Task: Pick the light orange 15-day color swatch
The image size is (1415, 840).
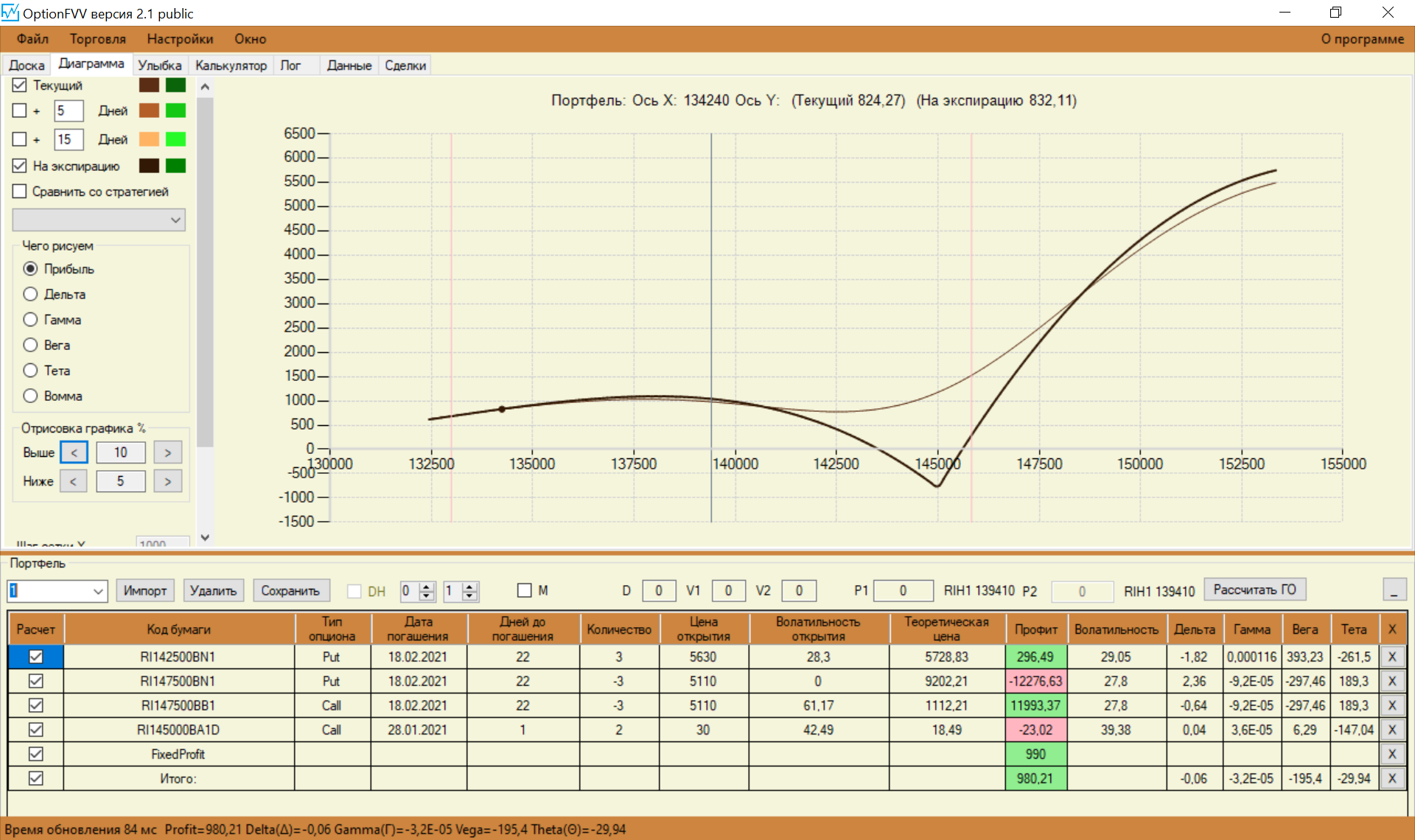Action: pos(149,139)
